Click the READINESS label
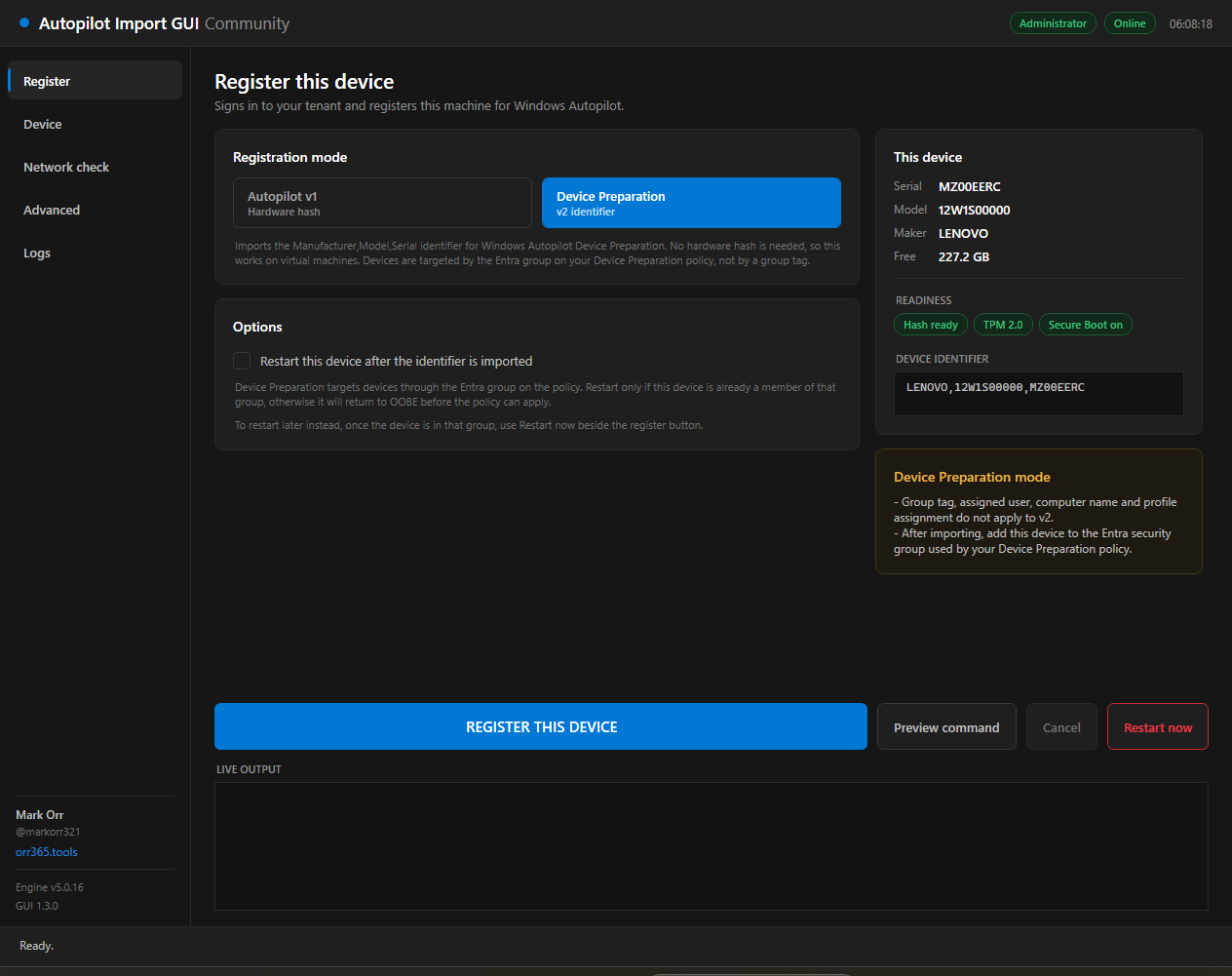This screenshot has height=976, width=1232. (x=924, y=300)
